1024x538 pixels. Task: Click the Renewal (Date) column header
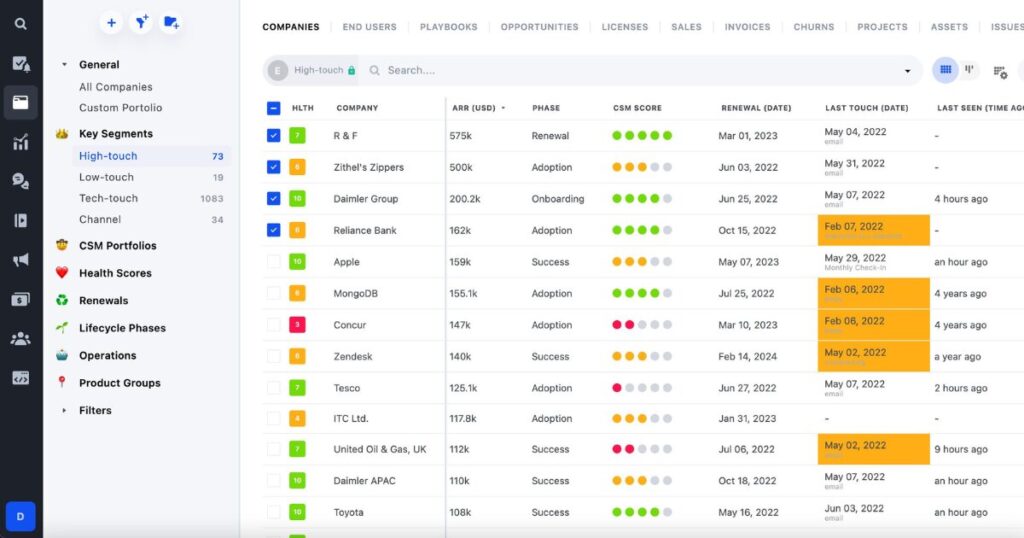pos(756,108)
